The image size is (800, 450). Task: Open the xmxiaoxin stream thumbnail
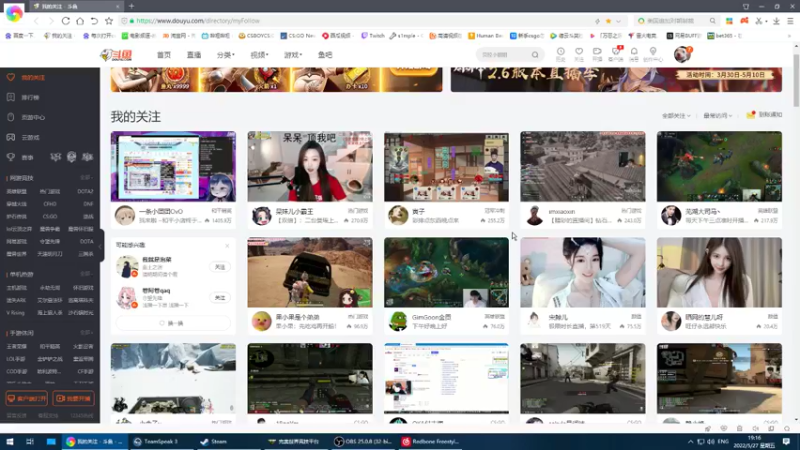(583, 166)
